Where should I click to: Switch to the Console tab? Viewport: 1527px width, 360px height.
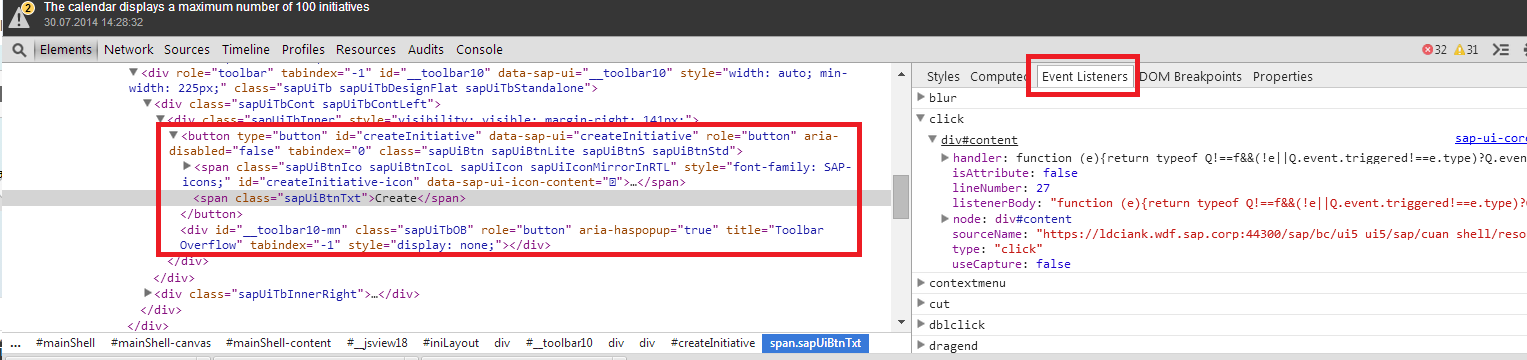[480, 50]
